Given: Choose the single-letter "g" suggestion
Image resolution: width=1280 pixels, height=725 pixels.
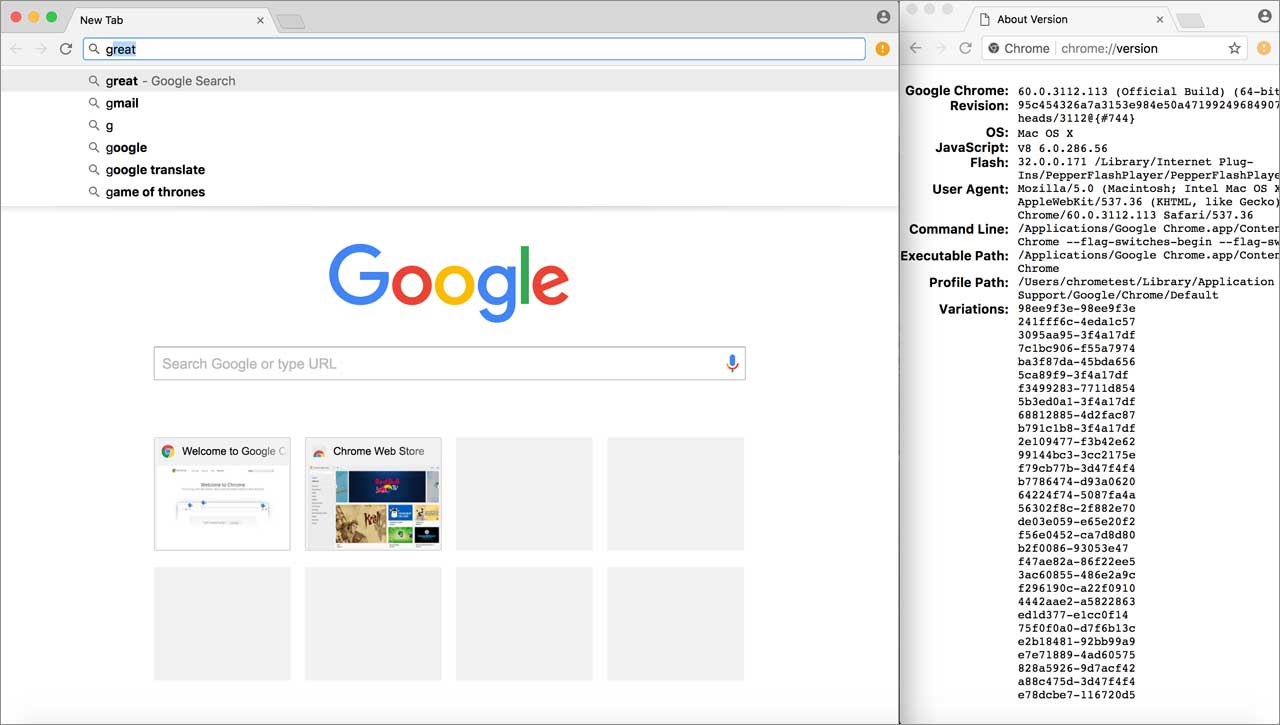Looking at the screenshot, I should click(449, 125).
